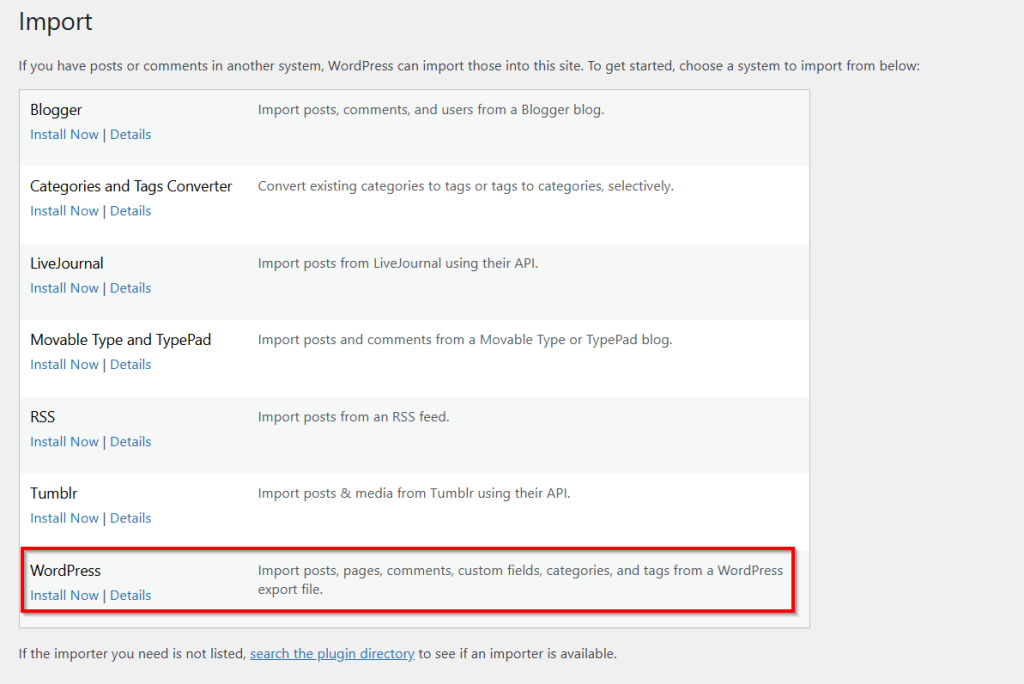This screenshot has width=1024, height=684.
Task: View the Tumblr importer Details
Action: tap(130, 518)
